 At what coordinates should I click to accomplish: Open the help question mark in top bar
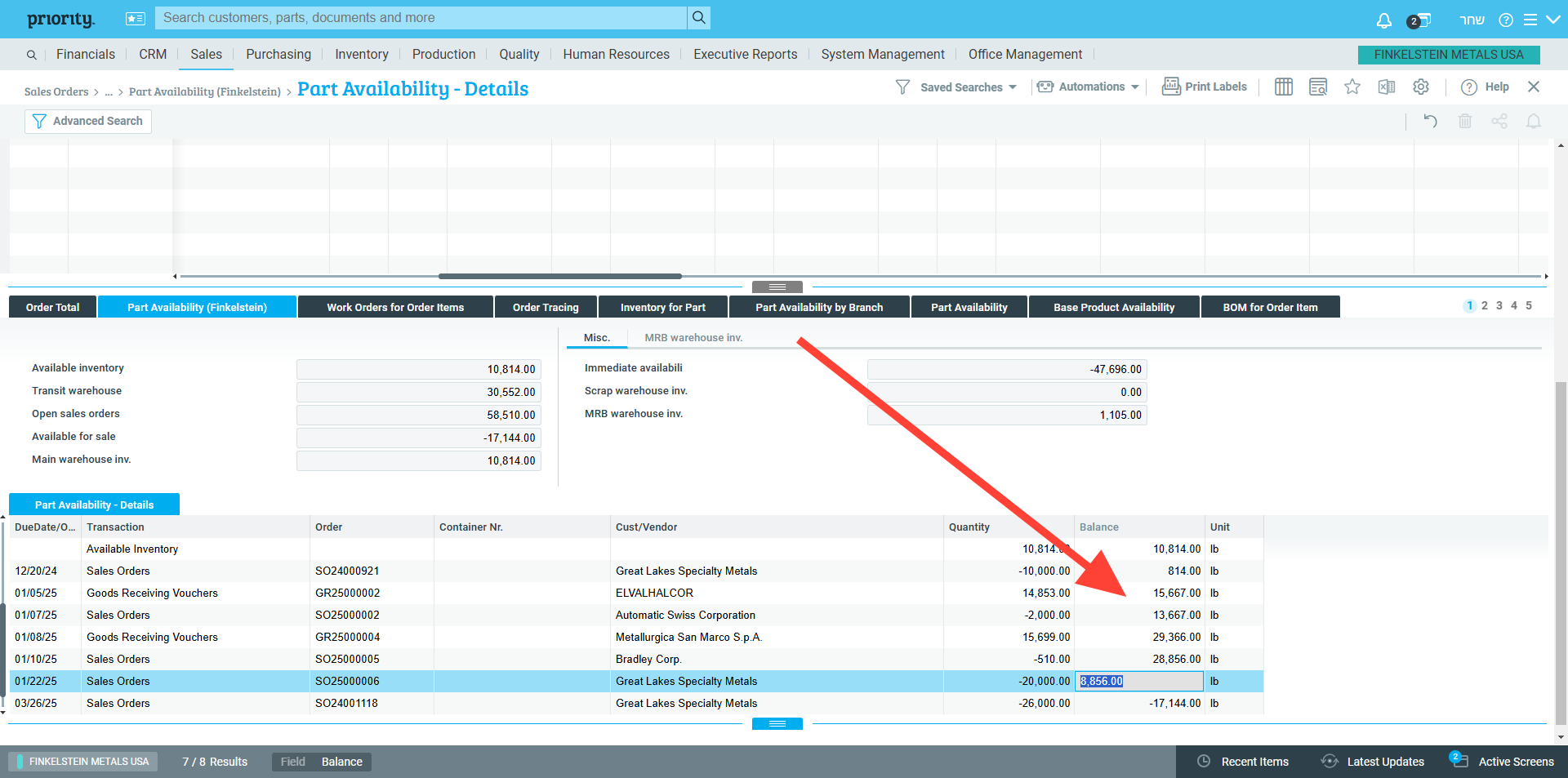[1506, 20]
